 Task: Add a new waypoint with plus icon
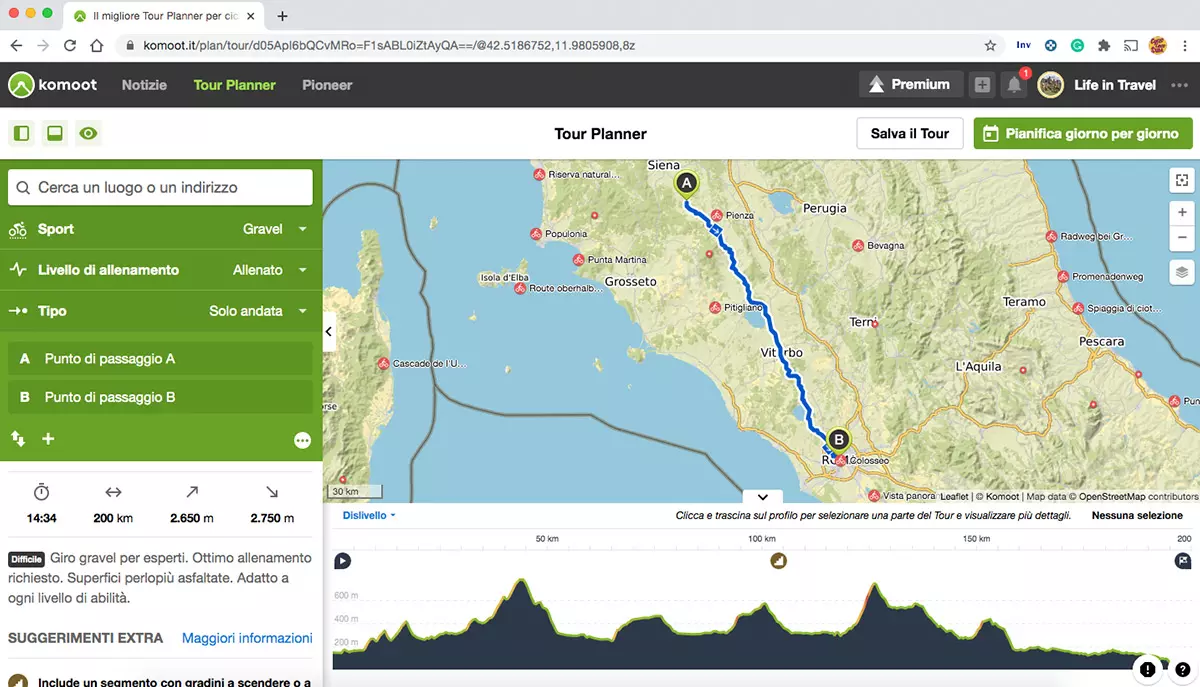click(48, 439)
